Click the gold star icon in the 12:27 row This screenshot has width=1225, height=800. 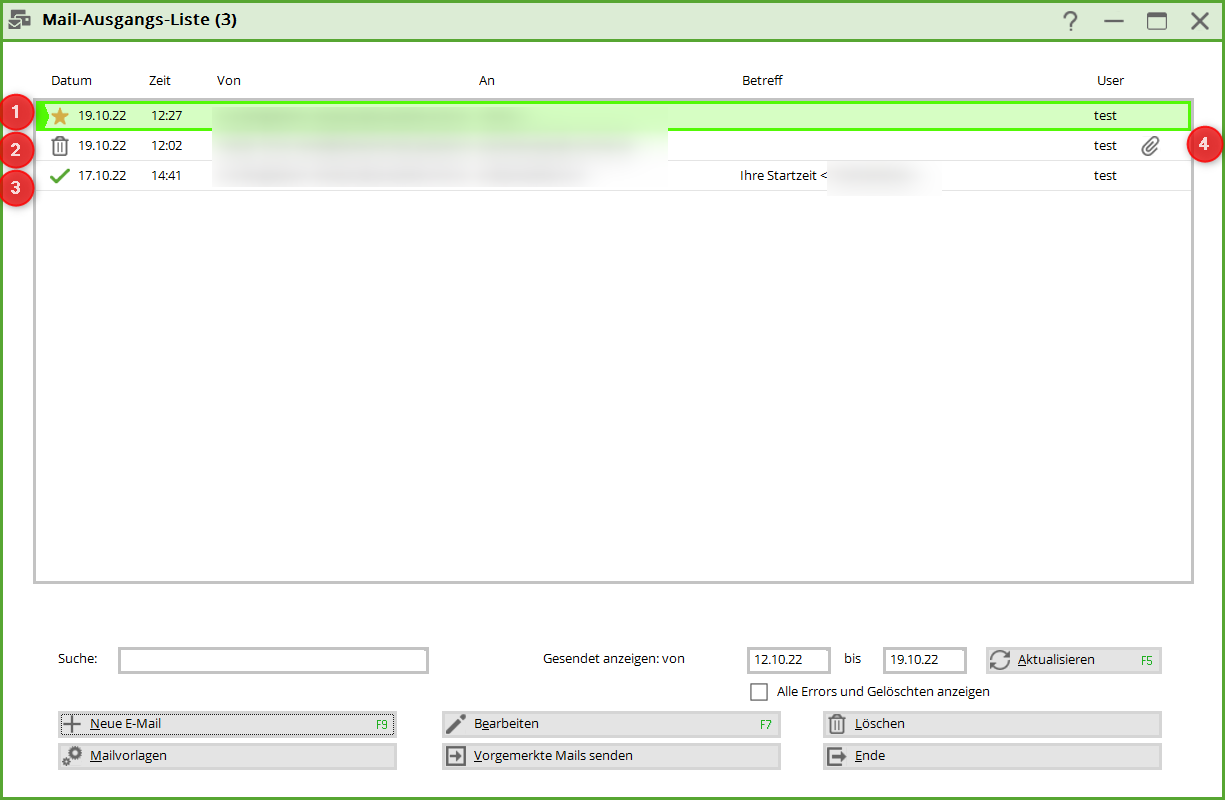coord(60,116)
